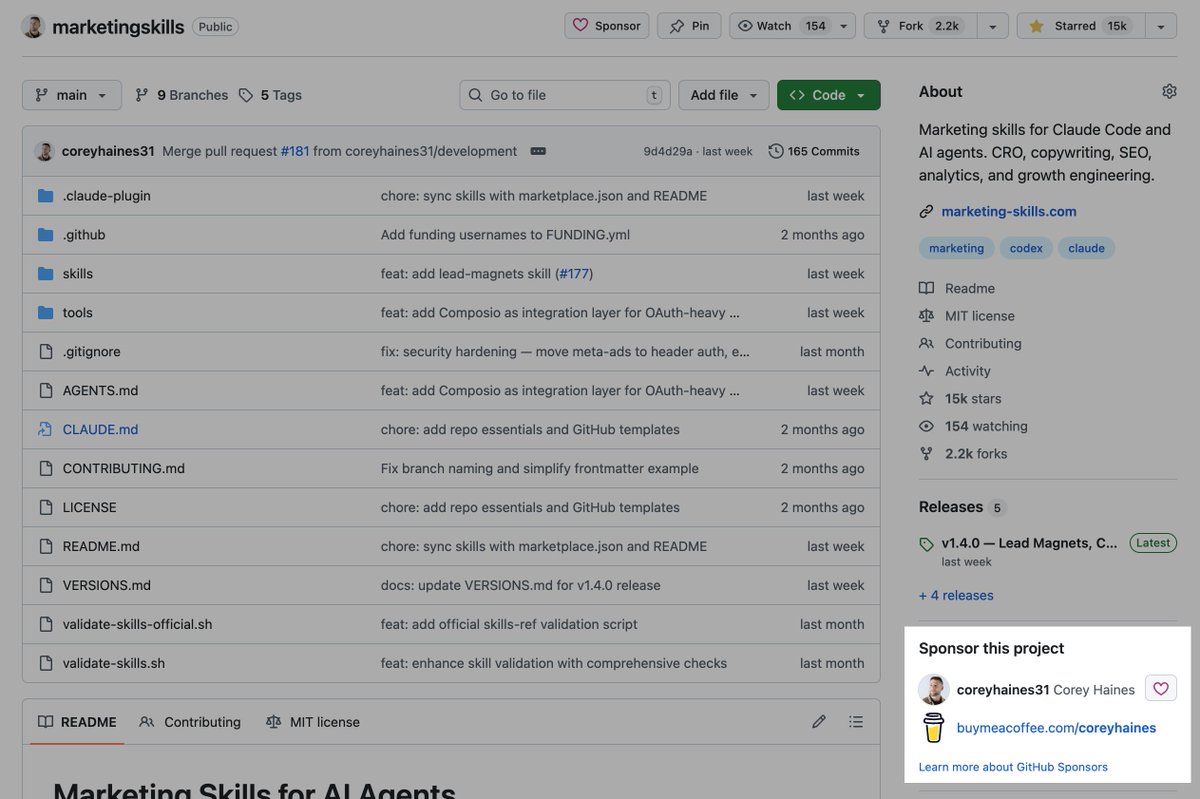Viewport: 1200px width, 799px height.
Task: Open the .claude-plugin folder
Action: click(x=106, y=196)
